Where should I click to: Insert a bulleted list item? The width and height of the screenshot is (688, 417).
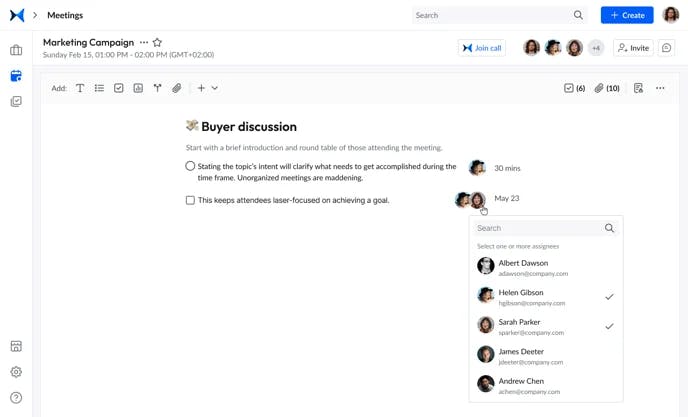pos(99,88)
